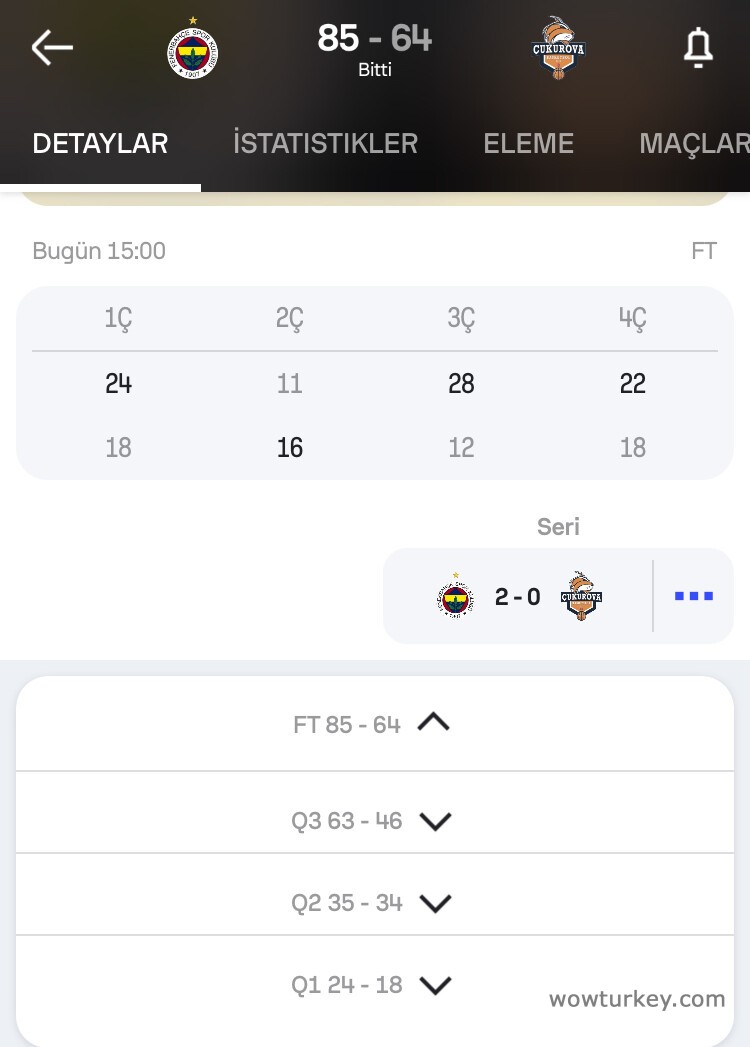Expand the Q2 35 - 34 section
The height and width of the screenshot is (1047, 750).
point(435,903)
